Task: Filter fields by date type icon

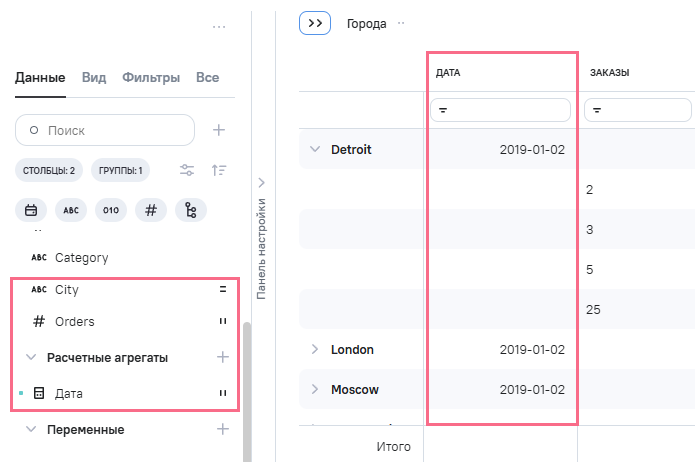Action: pos(31,210)
